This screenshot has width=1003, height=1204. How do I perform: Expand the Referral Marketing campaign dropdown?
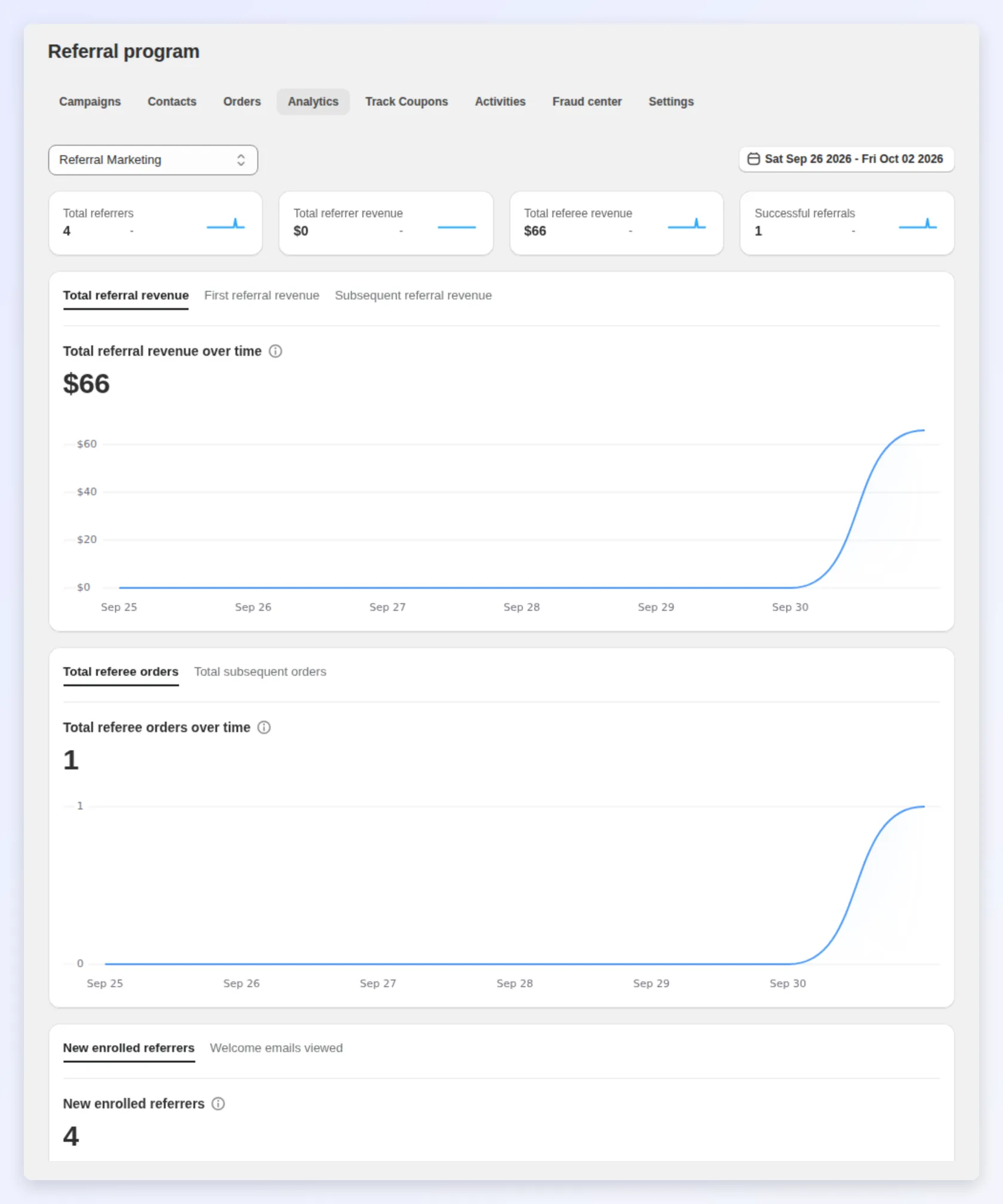[153, 160]
